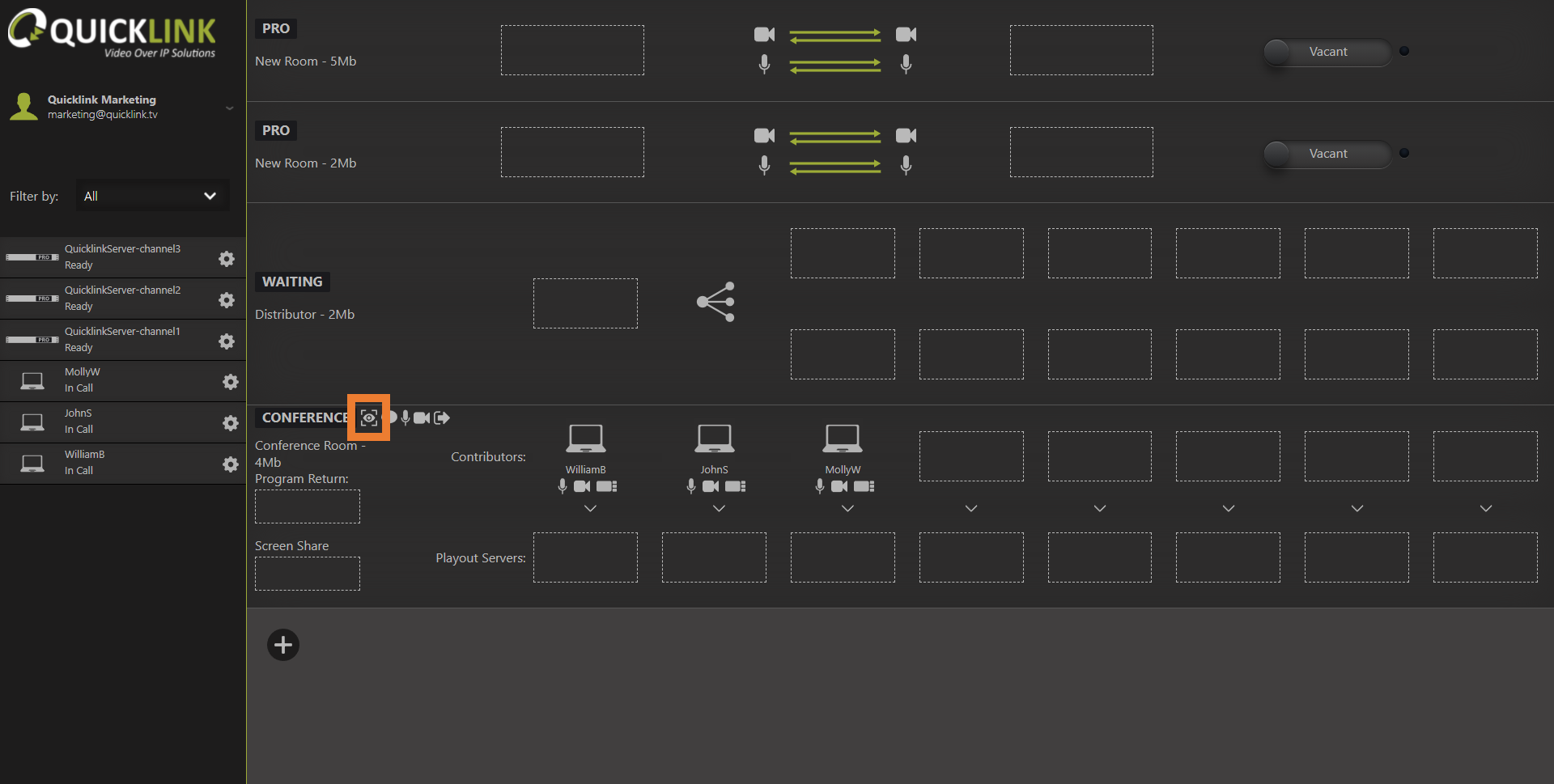Expand the Quicklink Marketing account menu
This screenshot has width=1554, height=784.
tap(229, 108)
